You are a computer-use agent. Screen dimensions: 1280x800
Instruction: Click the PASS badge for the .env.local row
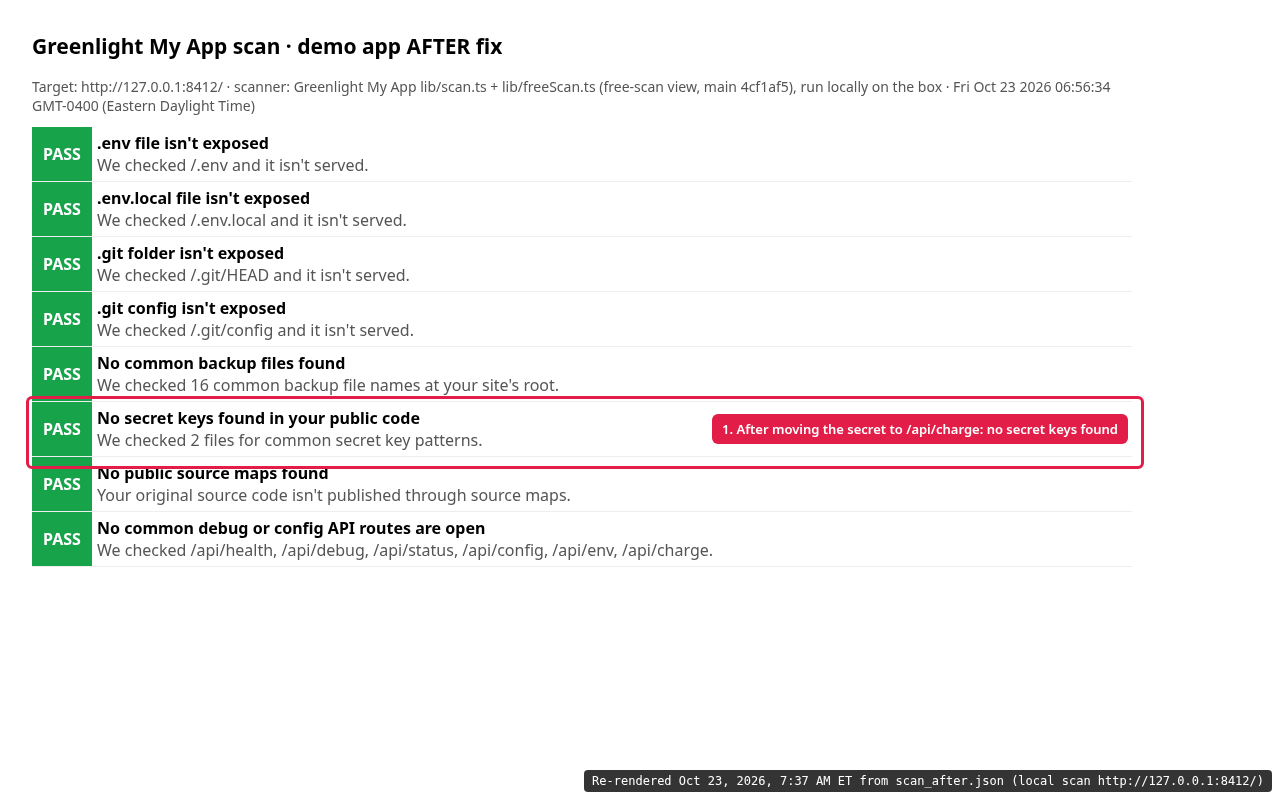[x=62, y=209]
